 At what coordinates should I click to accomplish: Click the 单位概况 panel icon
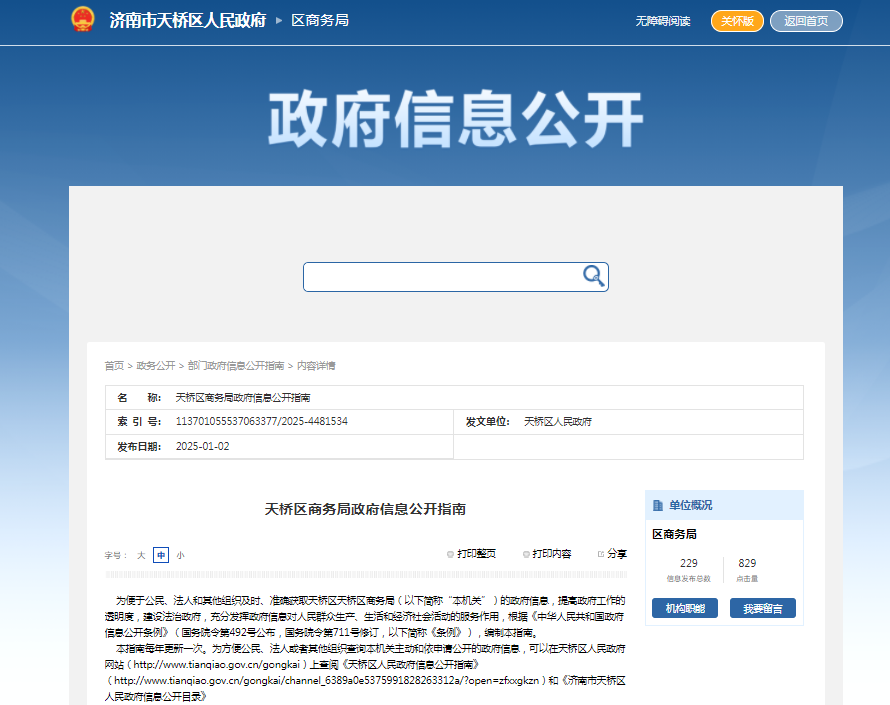658,506
